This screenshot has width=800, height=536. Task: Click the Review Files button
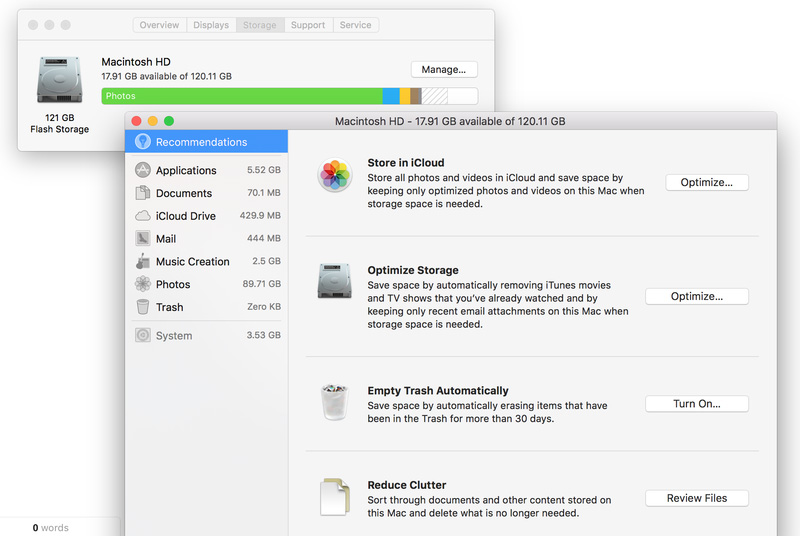click(696, 498)
